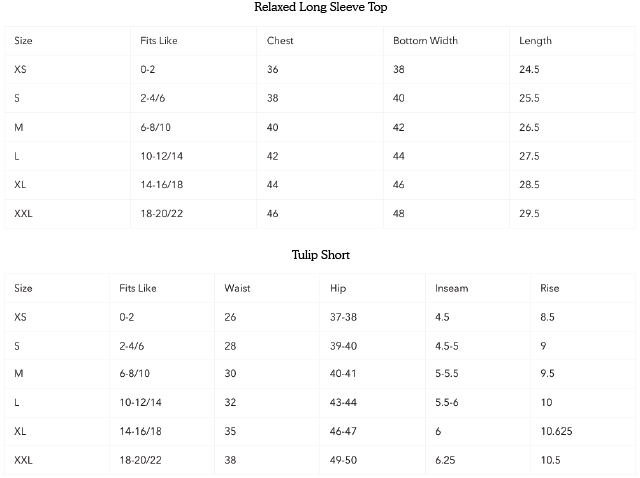Click the "Relaxed Long Sleeve Top" heading
This screenshot has height=478, width=640.
coord(320,8)
